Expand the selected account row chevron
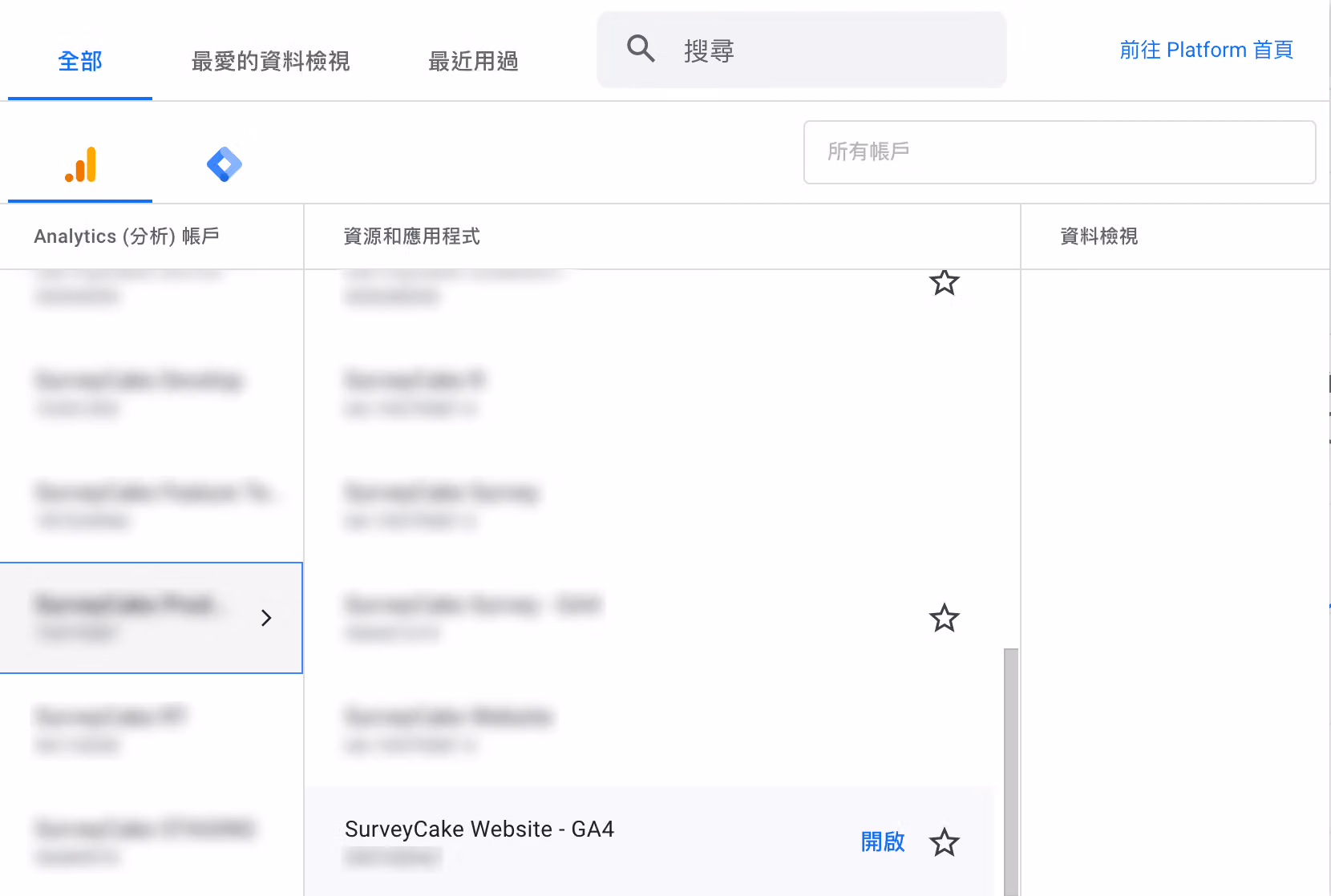Viewport: 1331px width, 896px height. [266, 618]
